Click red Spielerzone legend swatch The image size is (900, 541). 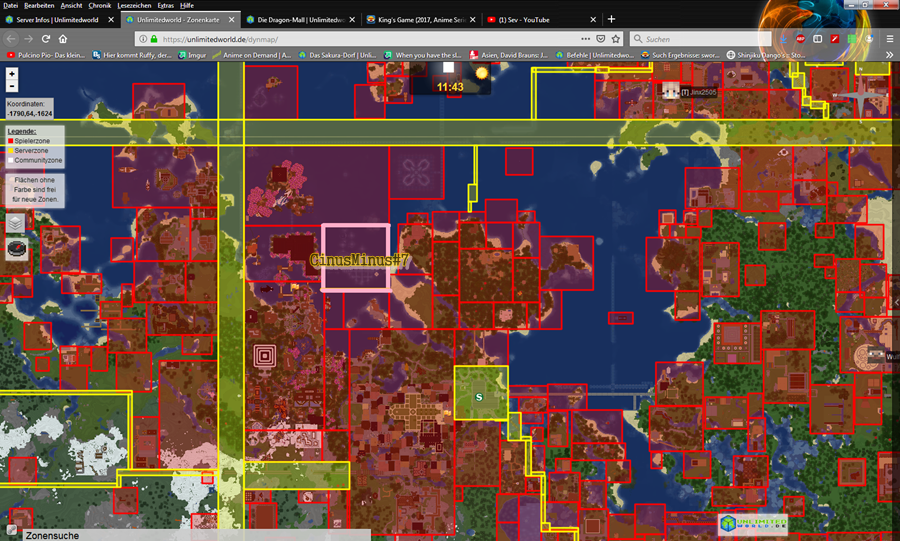click(10, 141)
